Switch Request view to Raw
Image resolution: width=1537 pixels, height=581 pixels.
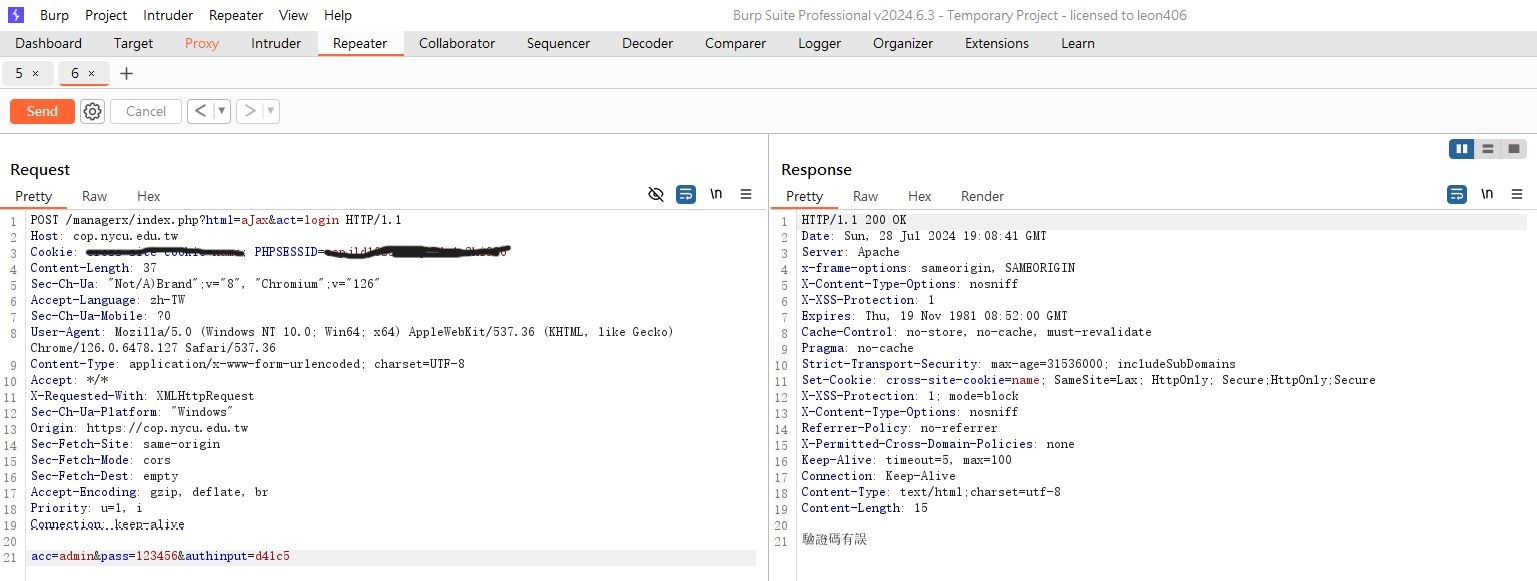click(94, 196)
